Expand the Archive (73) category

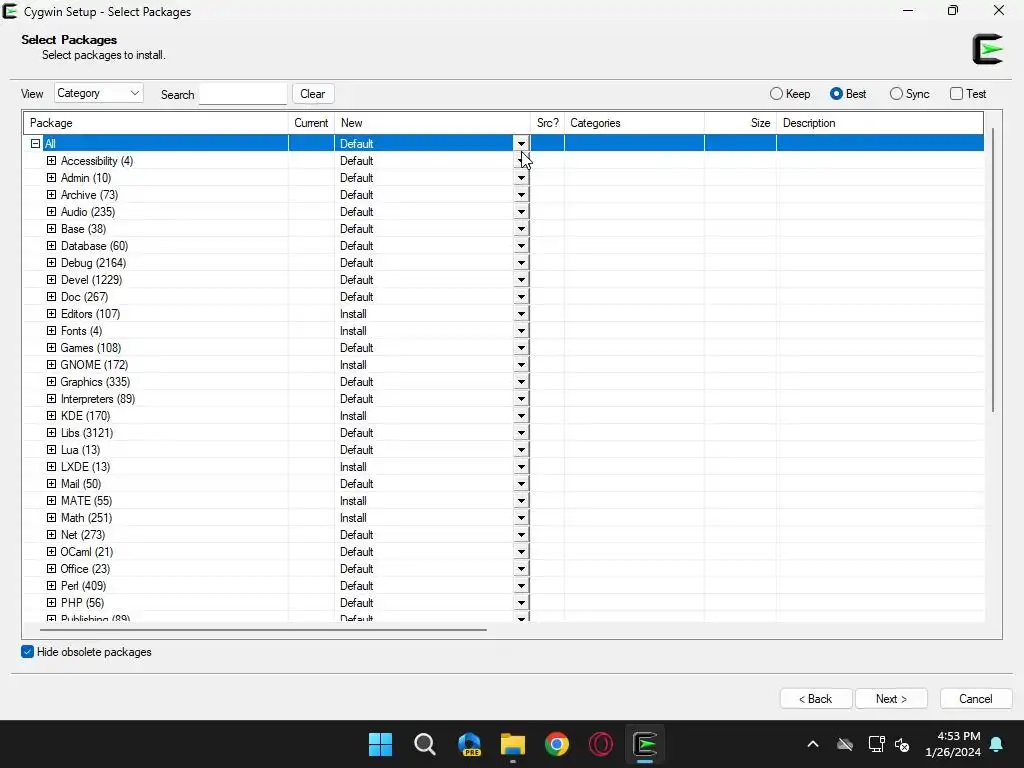coord(52,195)
